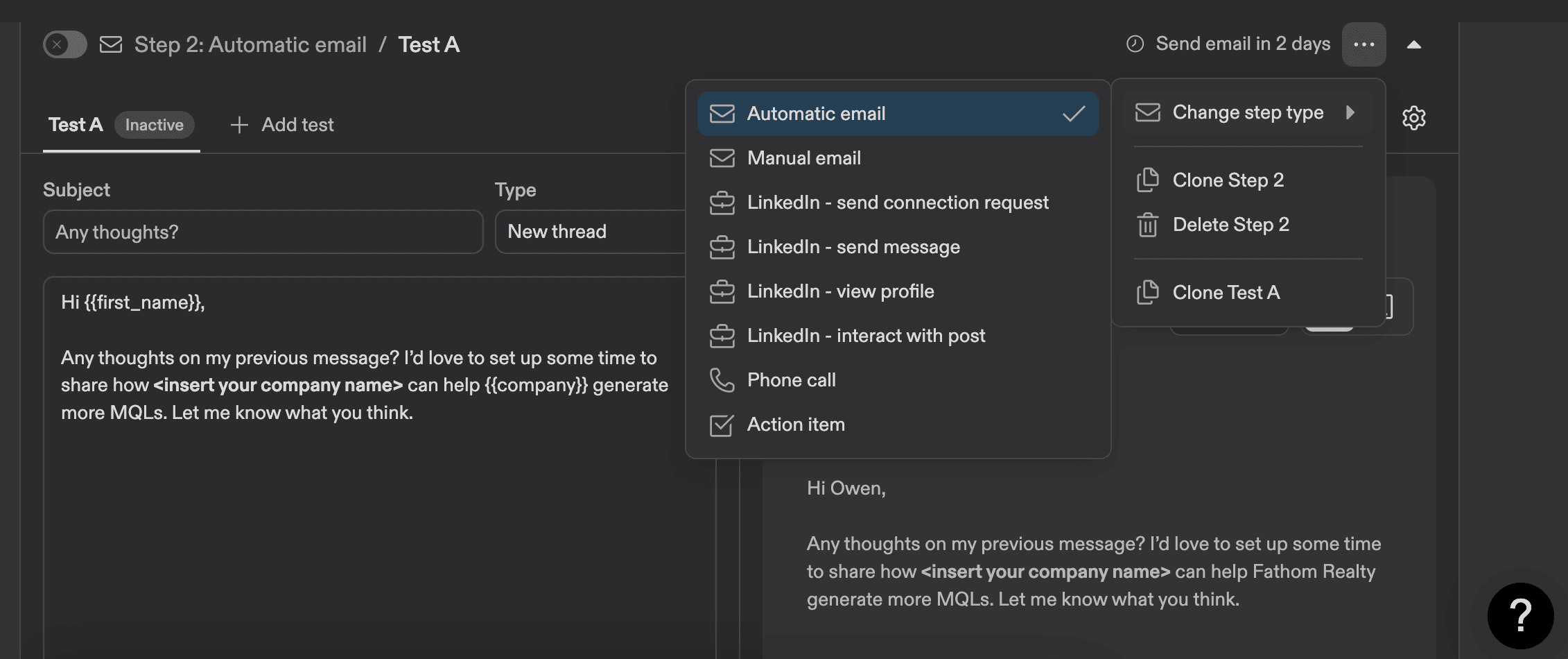Toggle the Step 2 enable switch
Screen dimensions: 1568x659
pyautogui.click(x=65, y=44)
